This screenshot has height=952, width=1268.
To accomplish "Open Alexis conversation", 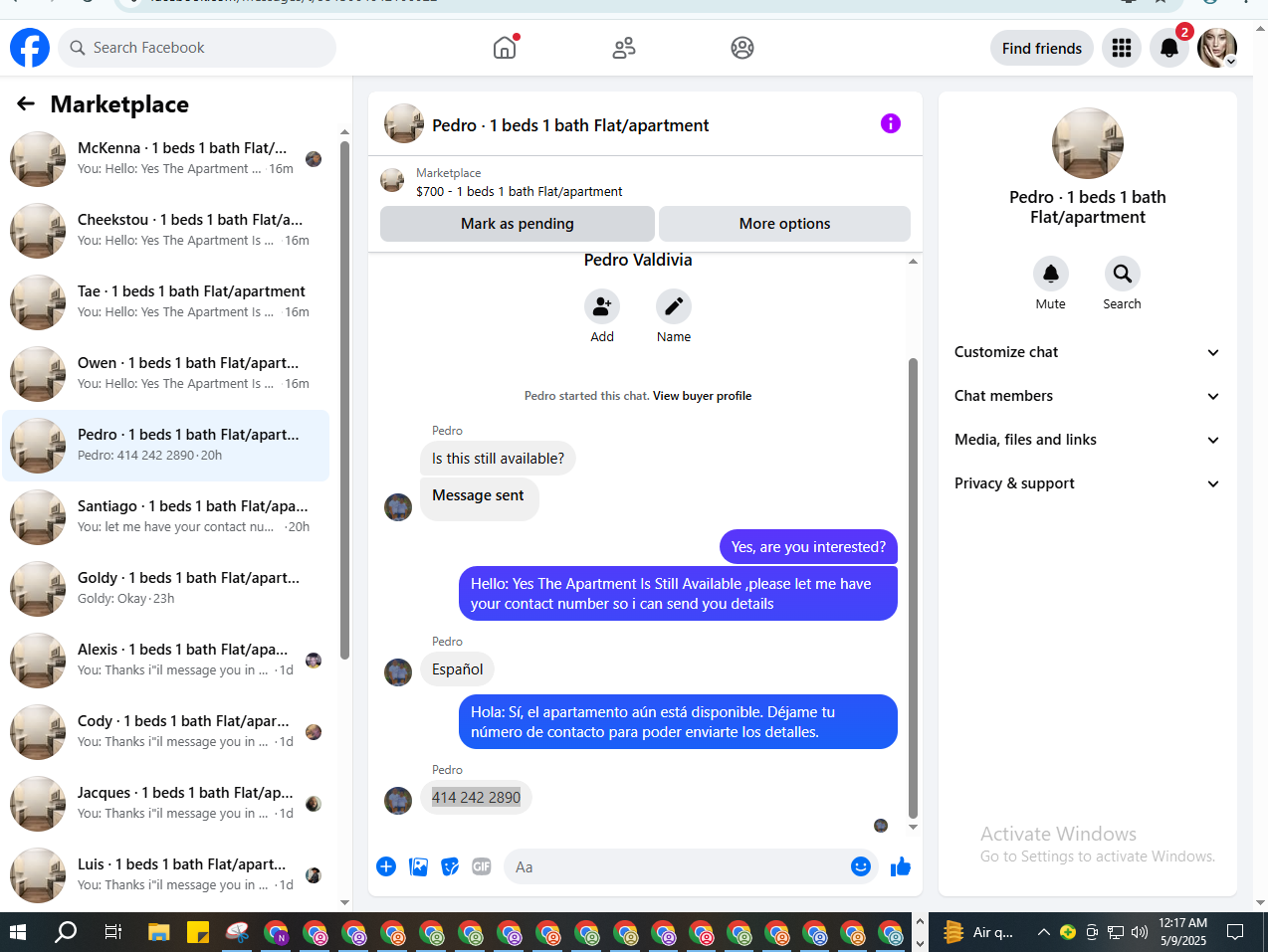I will coord(166,661).
